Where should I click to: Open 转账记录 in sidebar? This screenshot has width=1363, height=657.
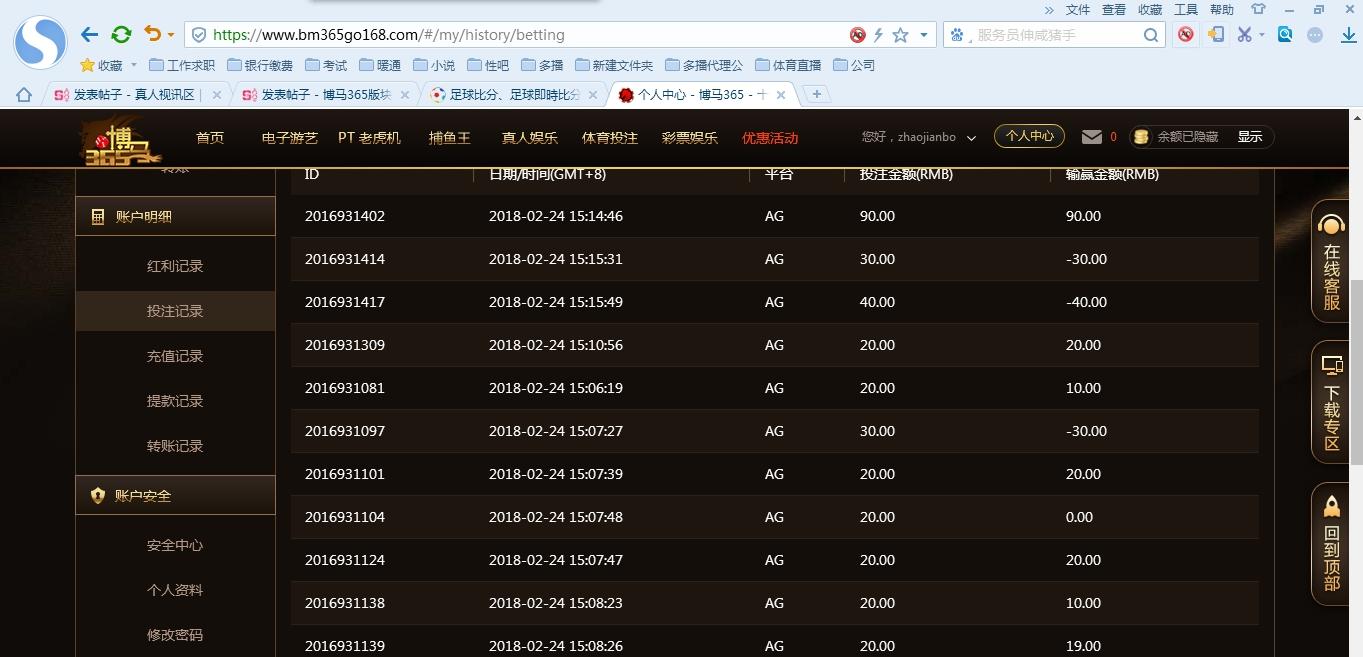pyautogui.click(x=175, y=446)
